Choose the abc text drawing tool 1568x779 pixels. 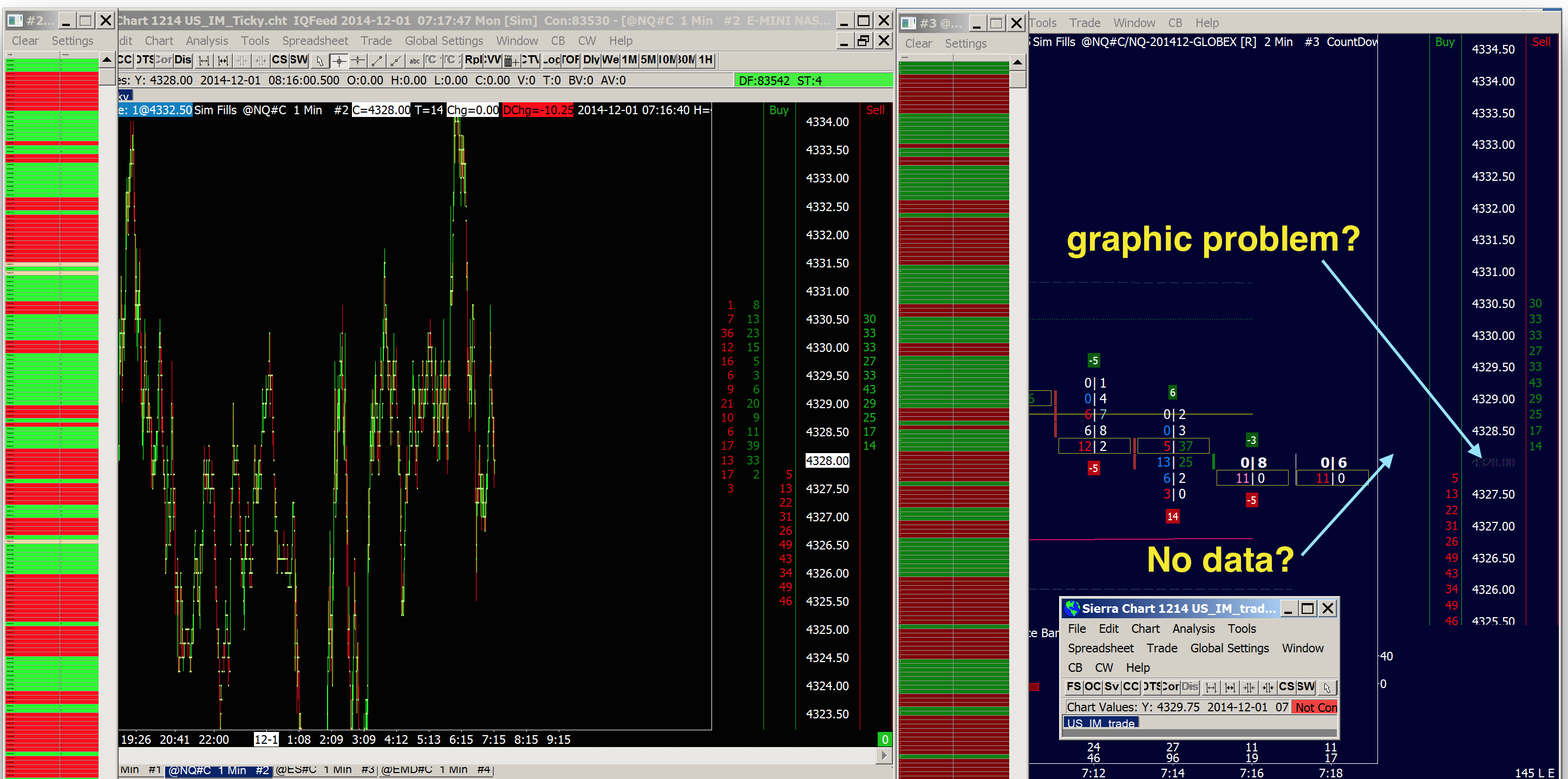[415, 60]
